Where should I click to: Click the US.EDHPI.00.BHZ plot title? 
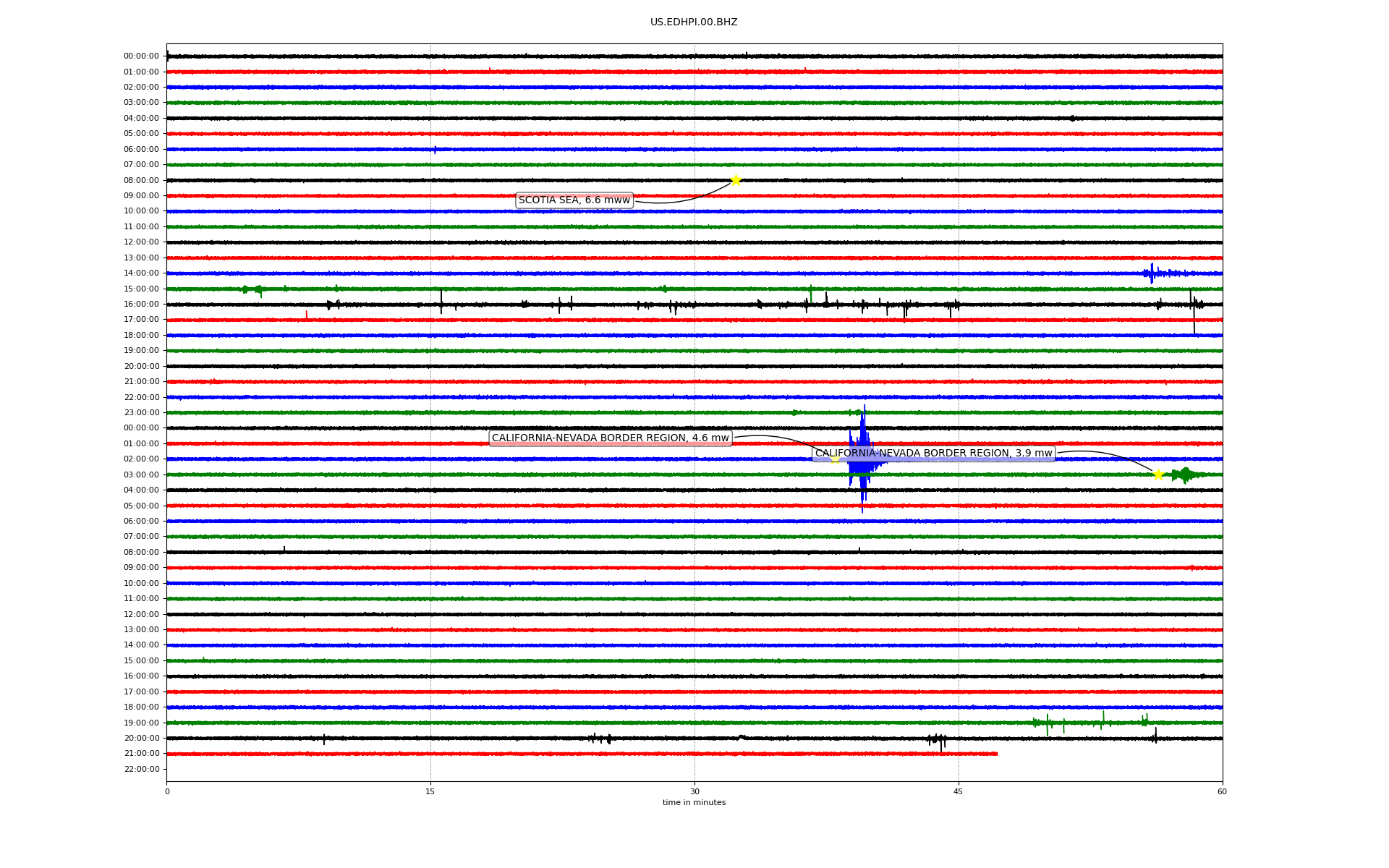click(694, 22)
